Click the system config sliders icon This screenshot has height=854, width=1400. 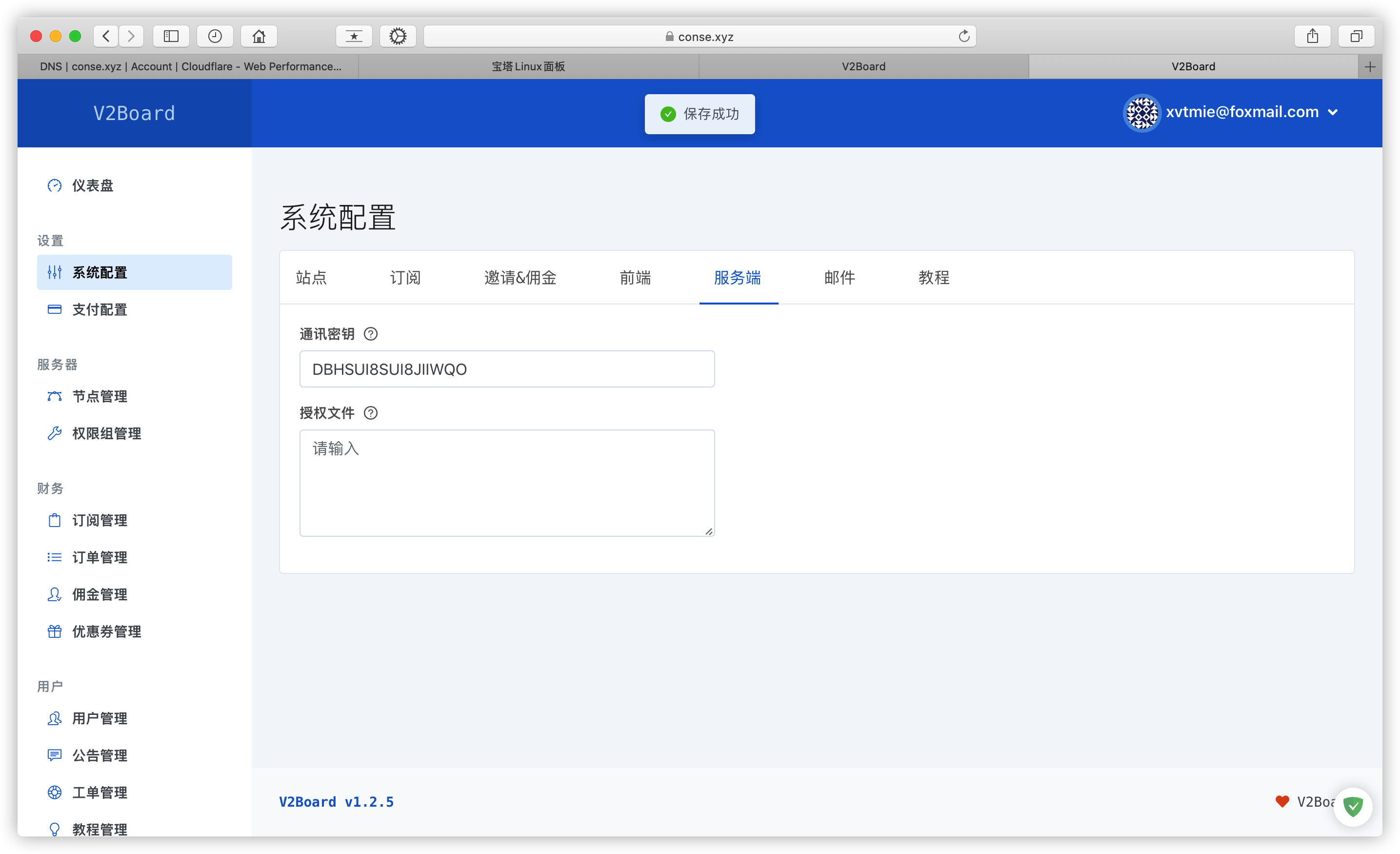point(55,272)
